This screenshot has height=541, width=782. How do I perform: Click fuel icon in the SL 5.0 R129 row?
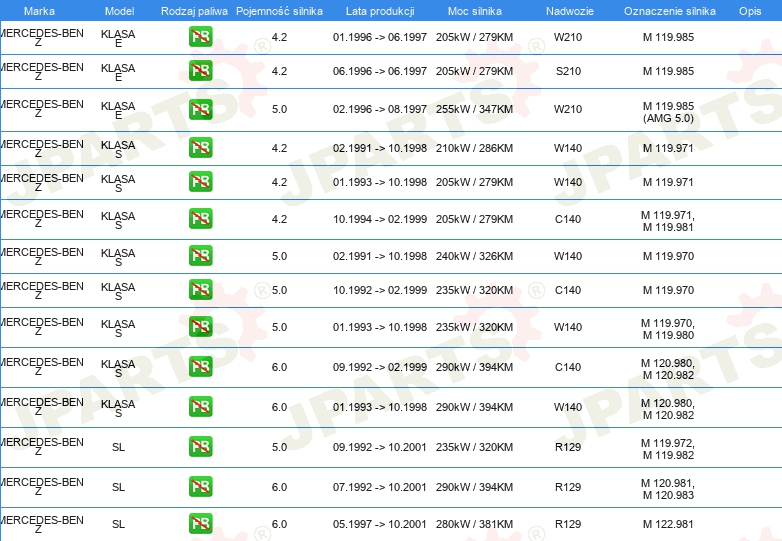click(x=200, y=446)
